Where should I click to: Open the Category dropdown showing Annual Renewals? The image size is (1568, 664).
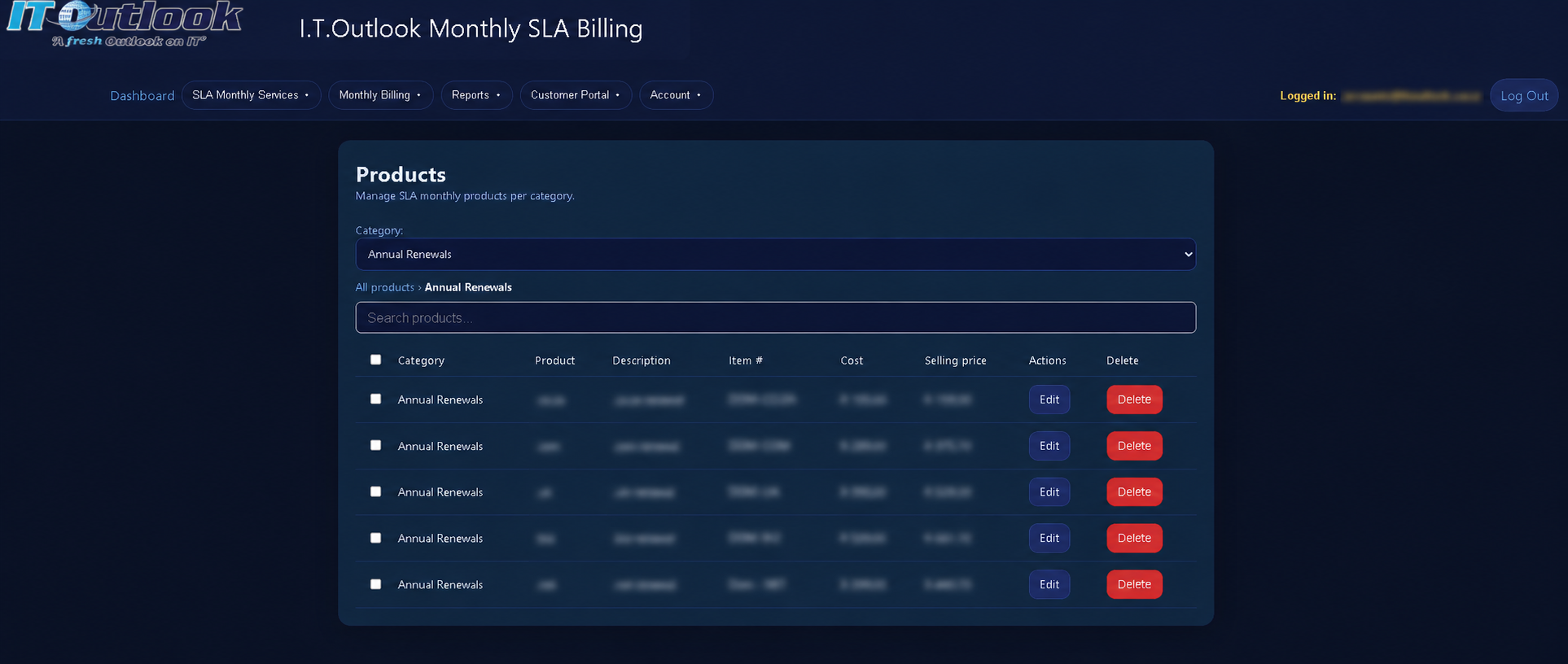pos(775,254)
